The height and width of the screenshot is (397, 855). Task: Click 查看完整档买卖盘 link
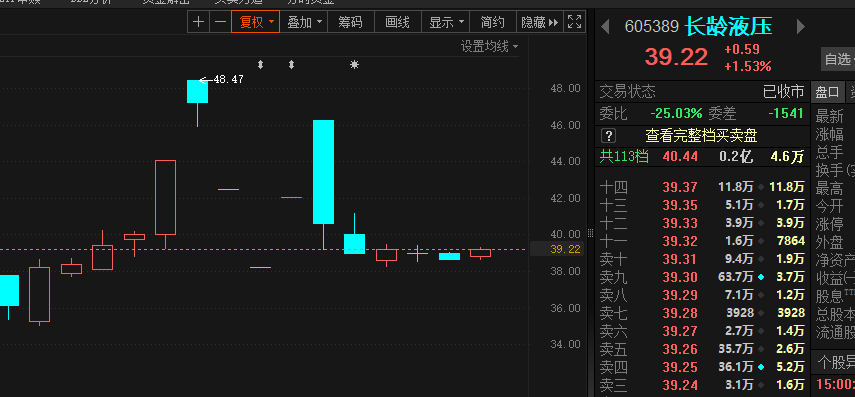click(701, 135)
